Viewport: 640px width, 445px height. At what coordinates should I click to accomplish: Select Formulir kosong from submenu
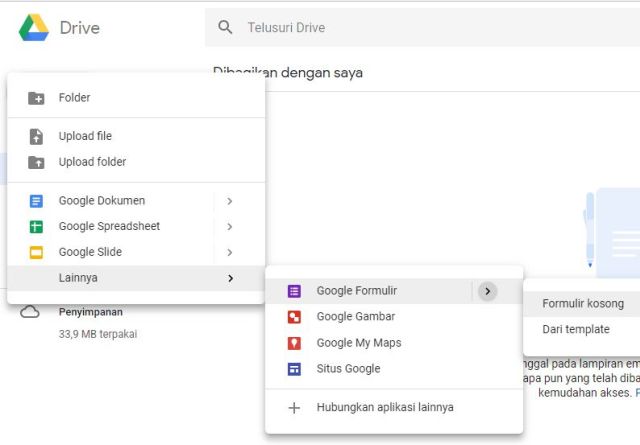[582, 303]
